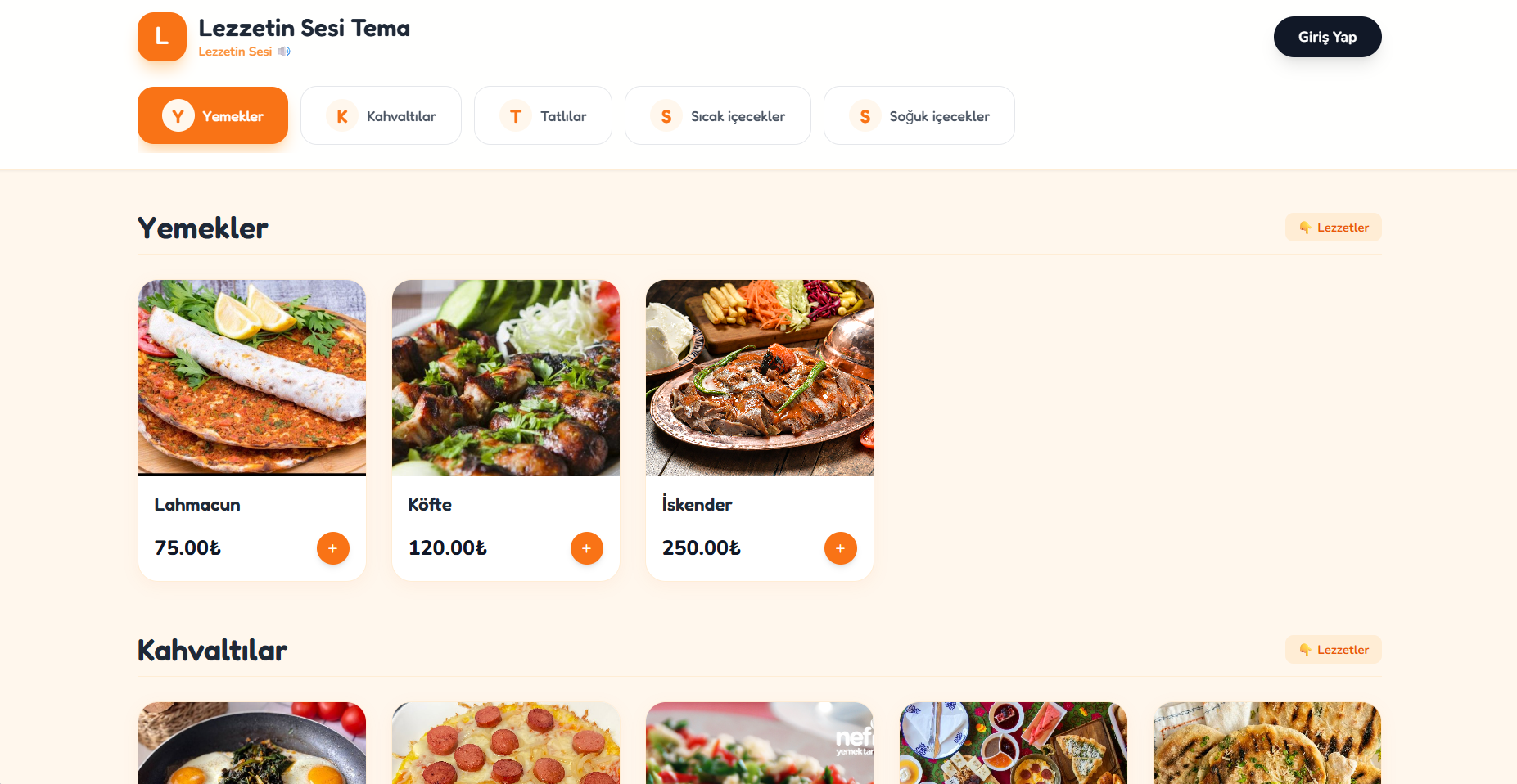Add Köfte using the plus icon
The image size is (1517, 784).
pos(586,548)
